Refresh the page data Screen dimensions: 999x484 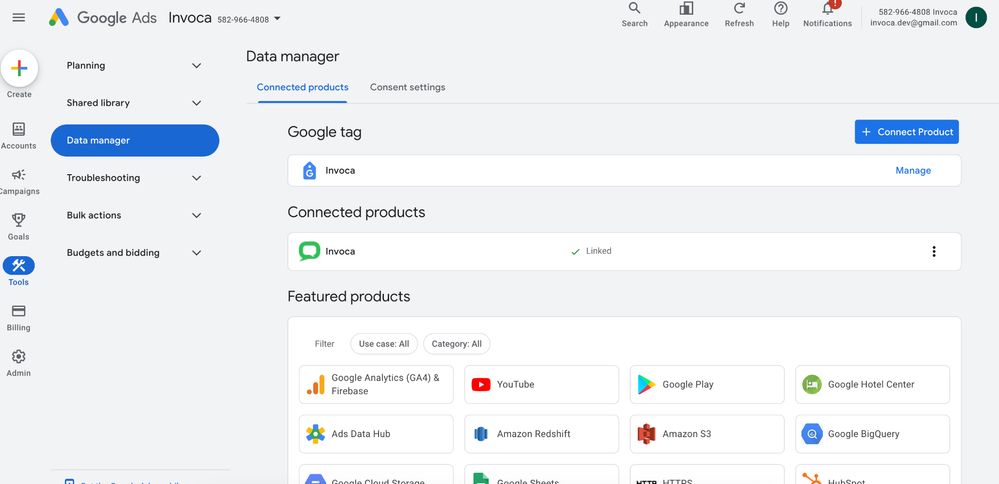click(739, 15)
